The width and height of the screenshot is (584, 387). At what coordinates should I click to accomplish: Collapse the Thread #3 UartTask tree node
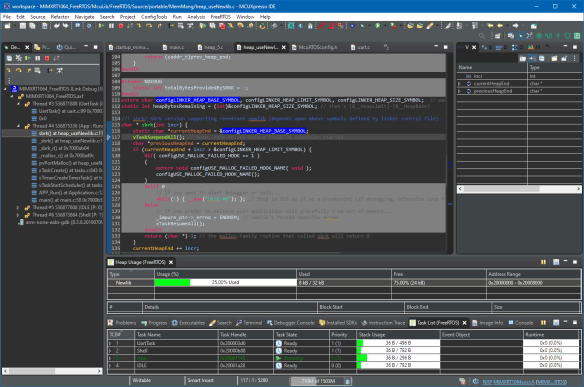(x=18, y=104)
